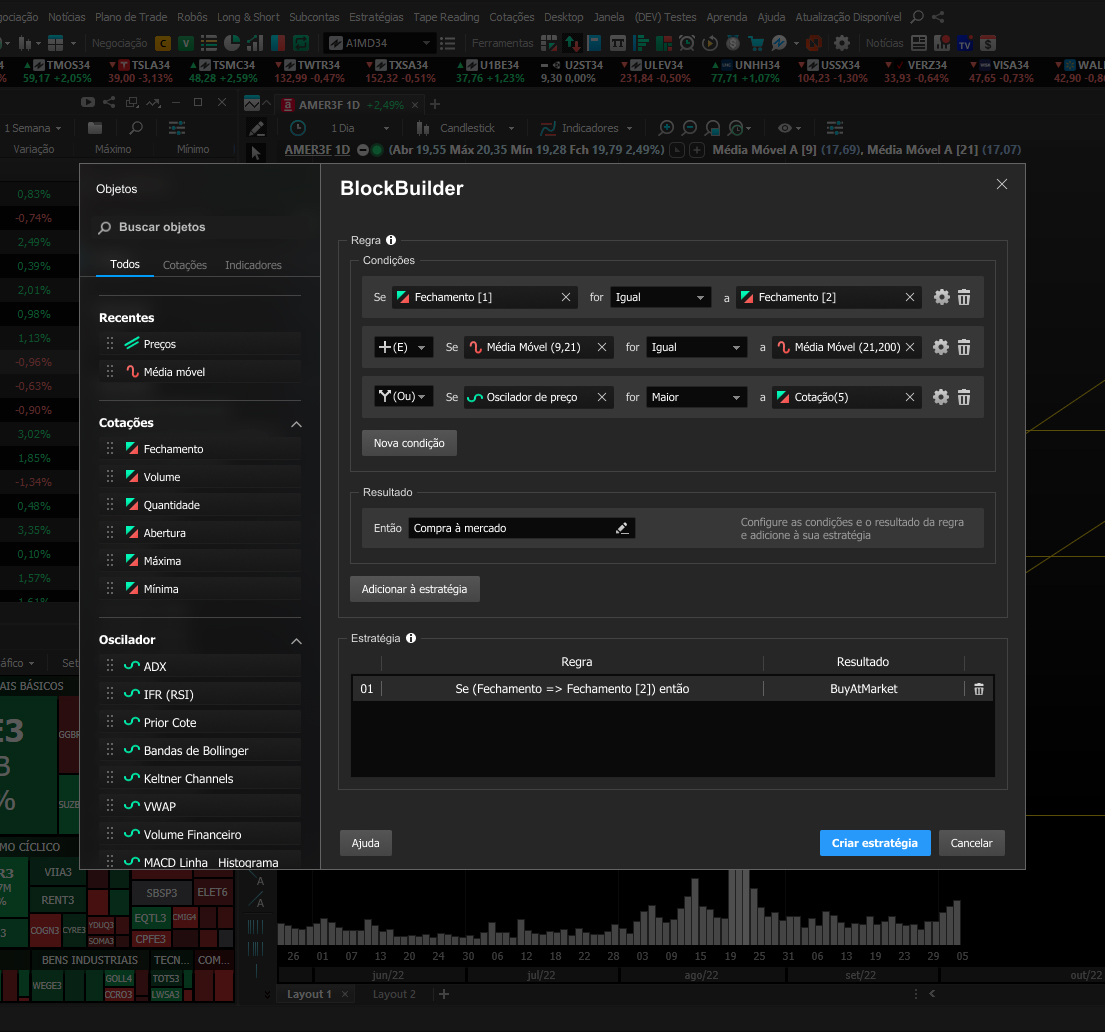Delete strategy rule 01 with the trash icon
The image size is (1105, 1032).
tap(979, 689)
